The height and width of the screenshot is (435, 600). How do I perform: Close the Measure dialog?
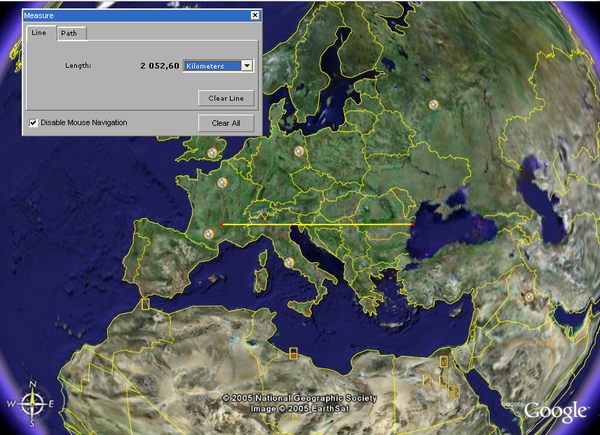tap(255, 15)
